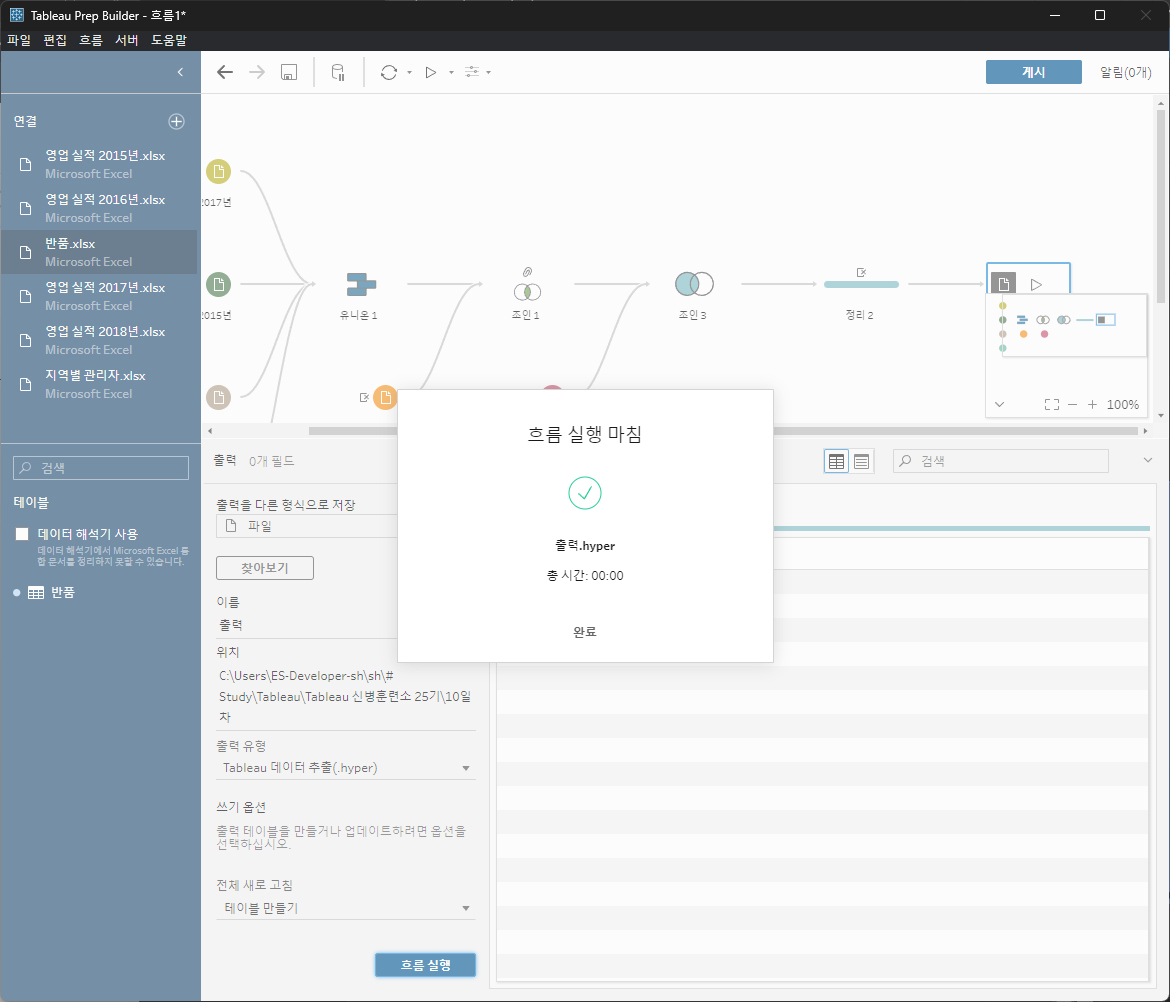Open 영업 실적 2016년.xlsx connection
Screen dimensions: 1170x1002
click(100, 208)
